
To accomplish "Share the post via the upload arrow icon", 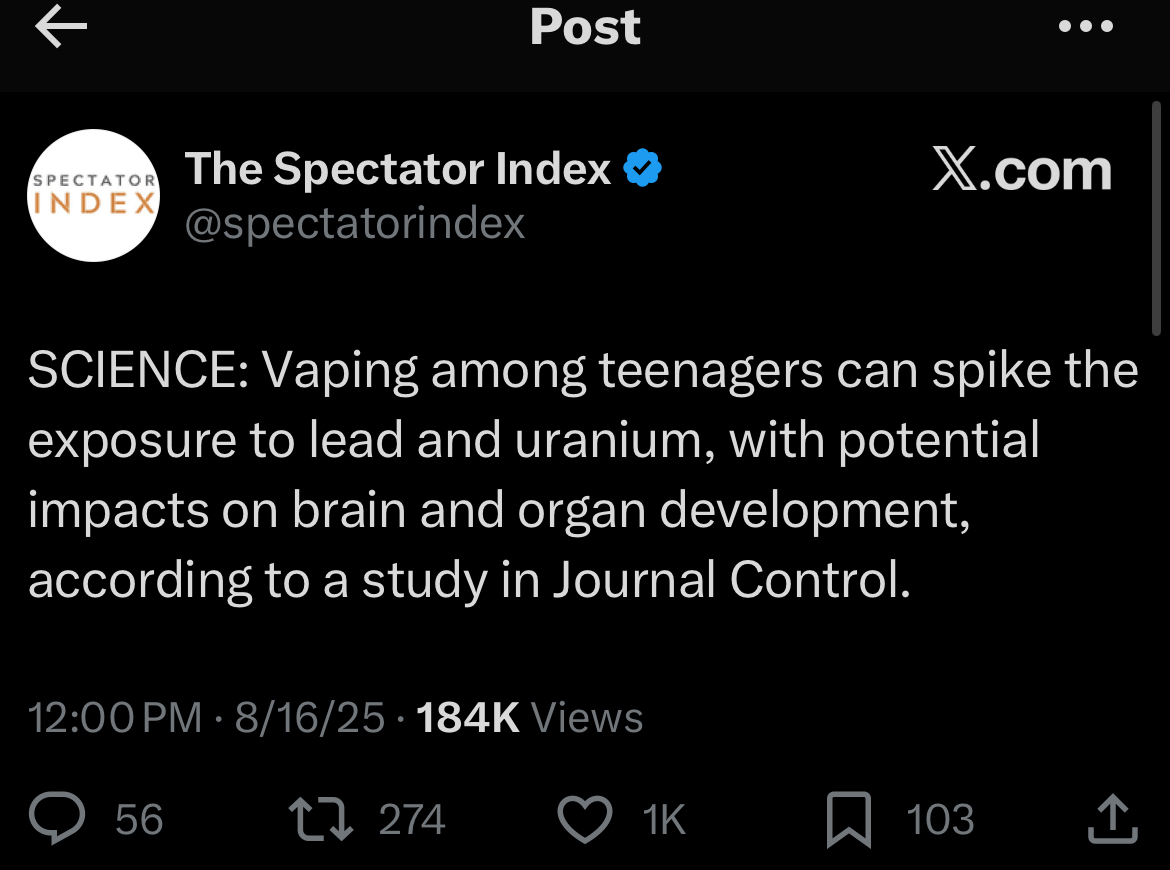I will [1111, 820].
